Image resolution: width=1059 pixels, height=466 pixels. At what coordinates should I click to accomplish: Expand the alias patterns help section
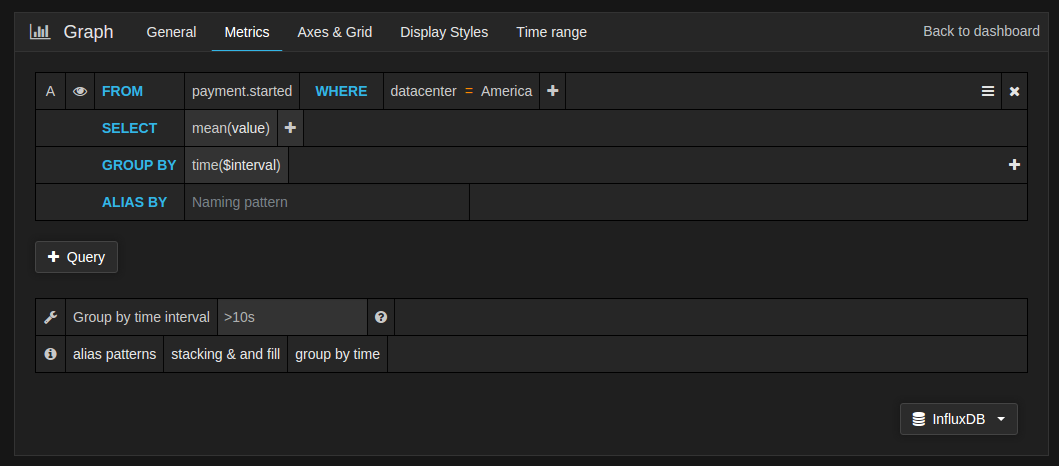tap(114, 354)
